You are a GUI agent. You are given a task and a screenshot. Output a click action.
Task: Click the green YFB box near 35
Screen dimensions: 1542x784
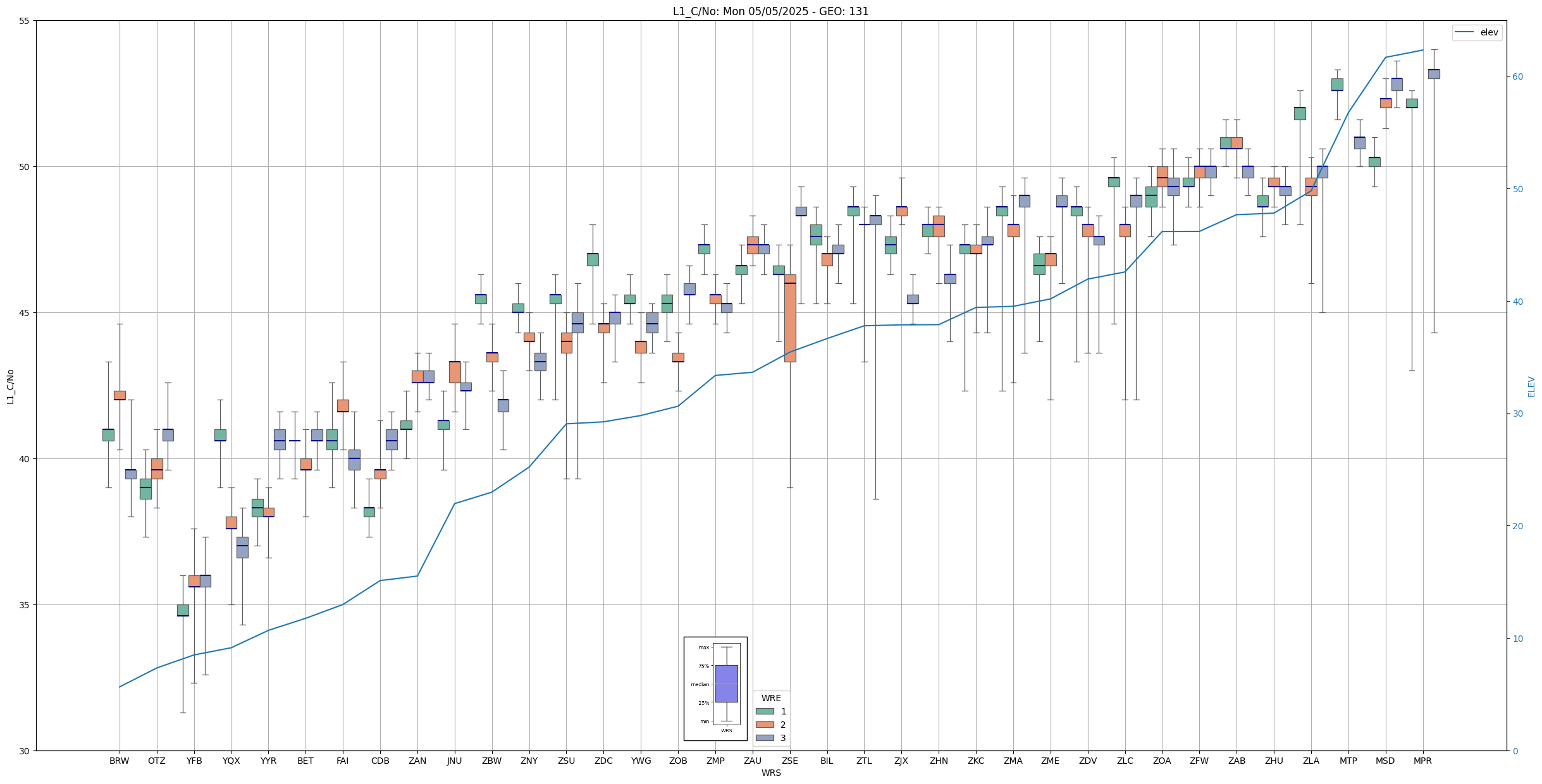coord(183,610)
